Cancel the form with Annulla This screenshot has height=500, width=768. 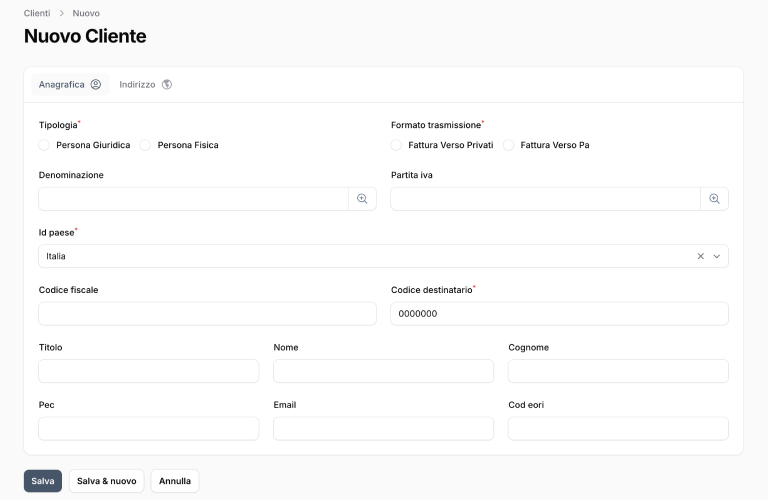pyautogui.click(x=175, y=481)
